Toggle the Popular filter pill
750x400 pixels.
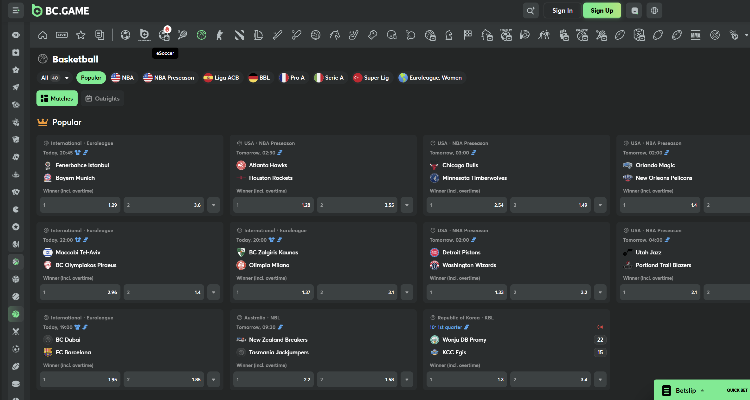(90, 77)
